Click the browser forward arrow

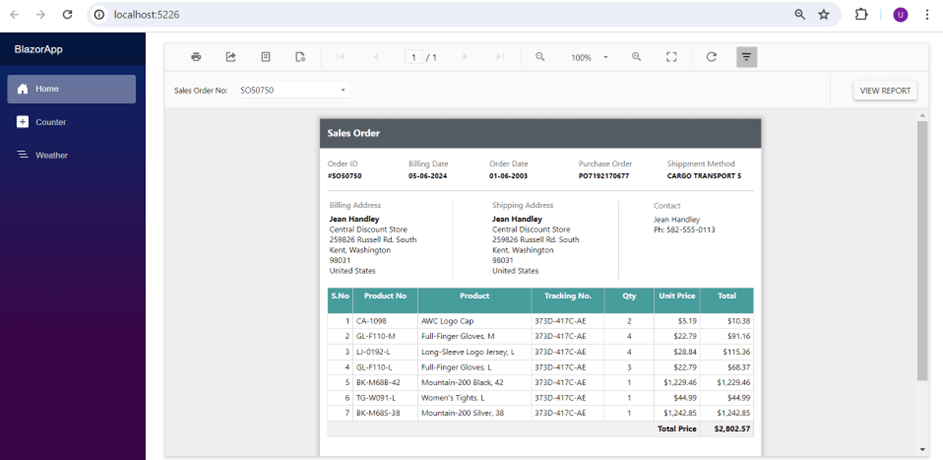tap(41, 14)
